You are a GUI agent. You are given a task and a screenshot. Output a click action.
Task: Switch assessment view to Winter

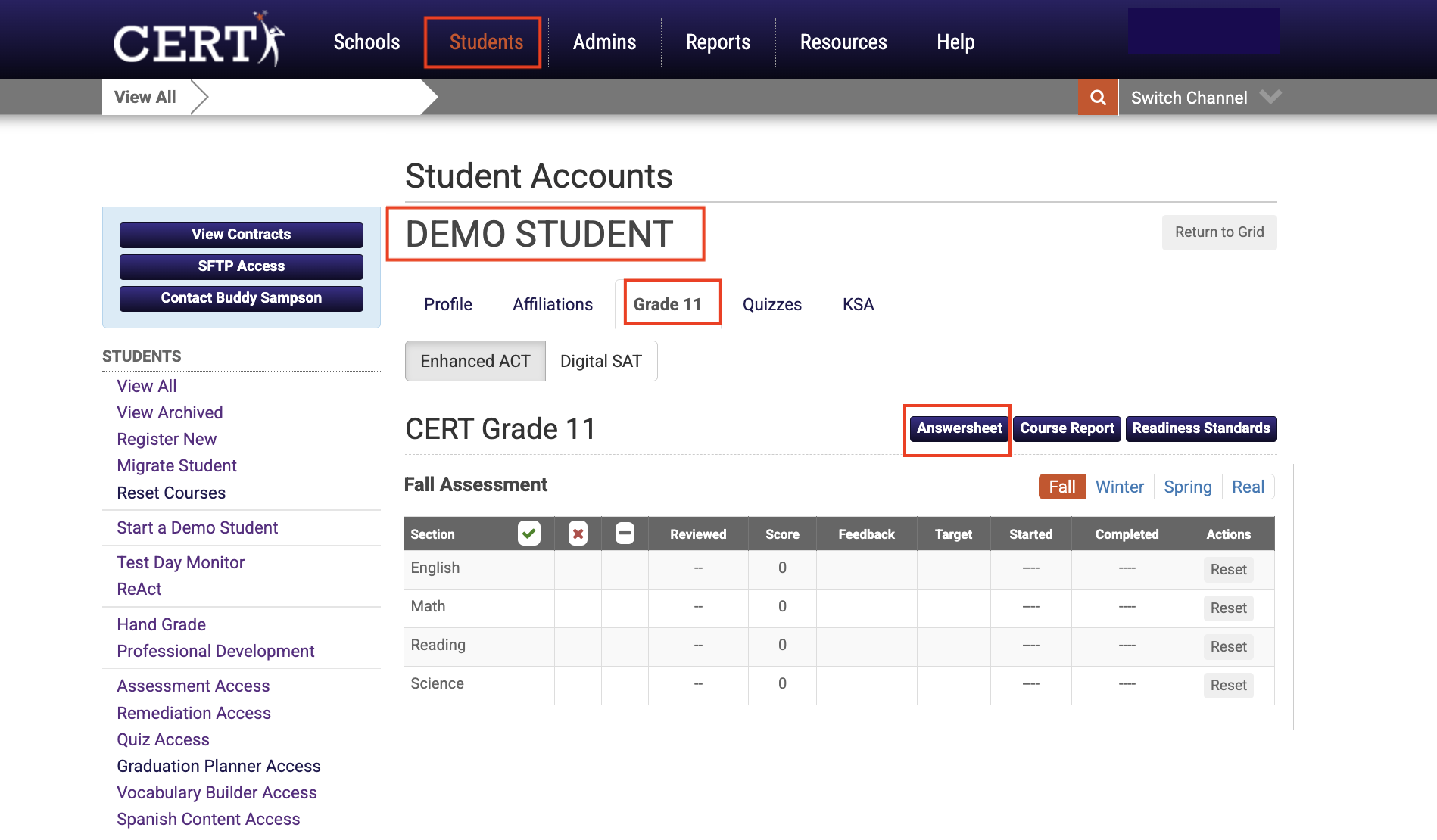(x=1119, y=487)
